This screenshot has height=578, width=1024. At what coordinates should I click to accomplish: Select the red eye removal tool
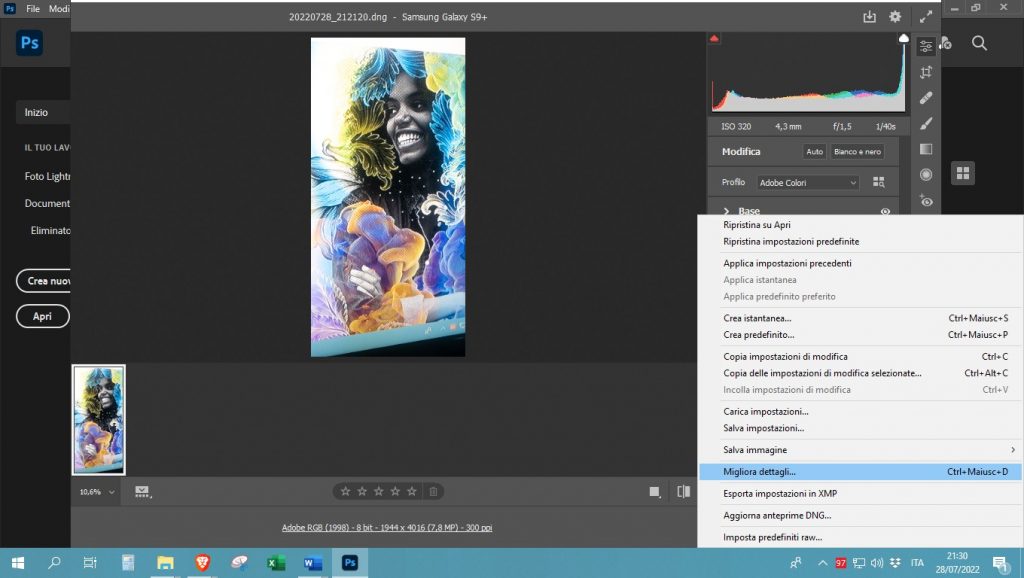tap(926, 201)
